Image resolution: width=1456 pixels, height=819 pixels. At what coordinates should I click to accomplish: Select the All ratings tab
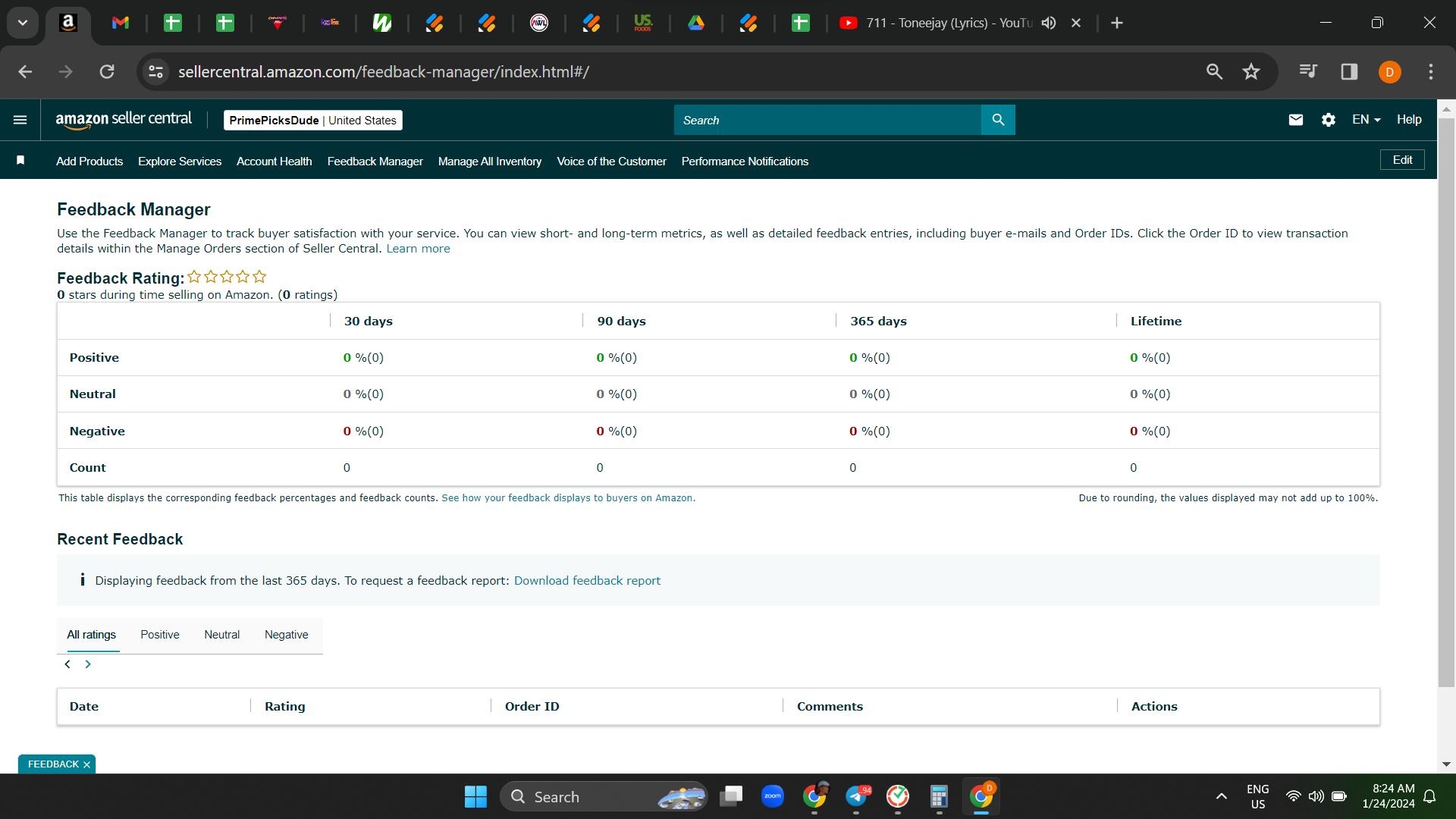[x=91, y=635]
